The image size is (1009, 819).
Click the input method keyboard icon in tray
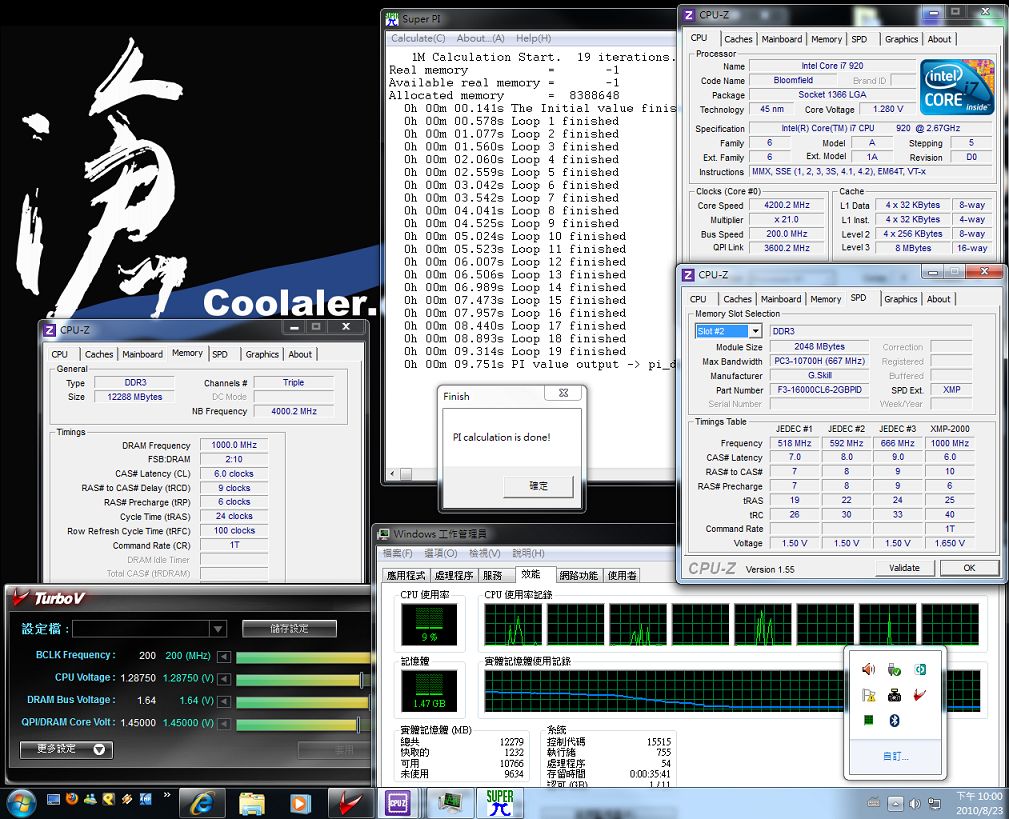(x=873, y=802)
